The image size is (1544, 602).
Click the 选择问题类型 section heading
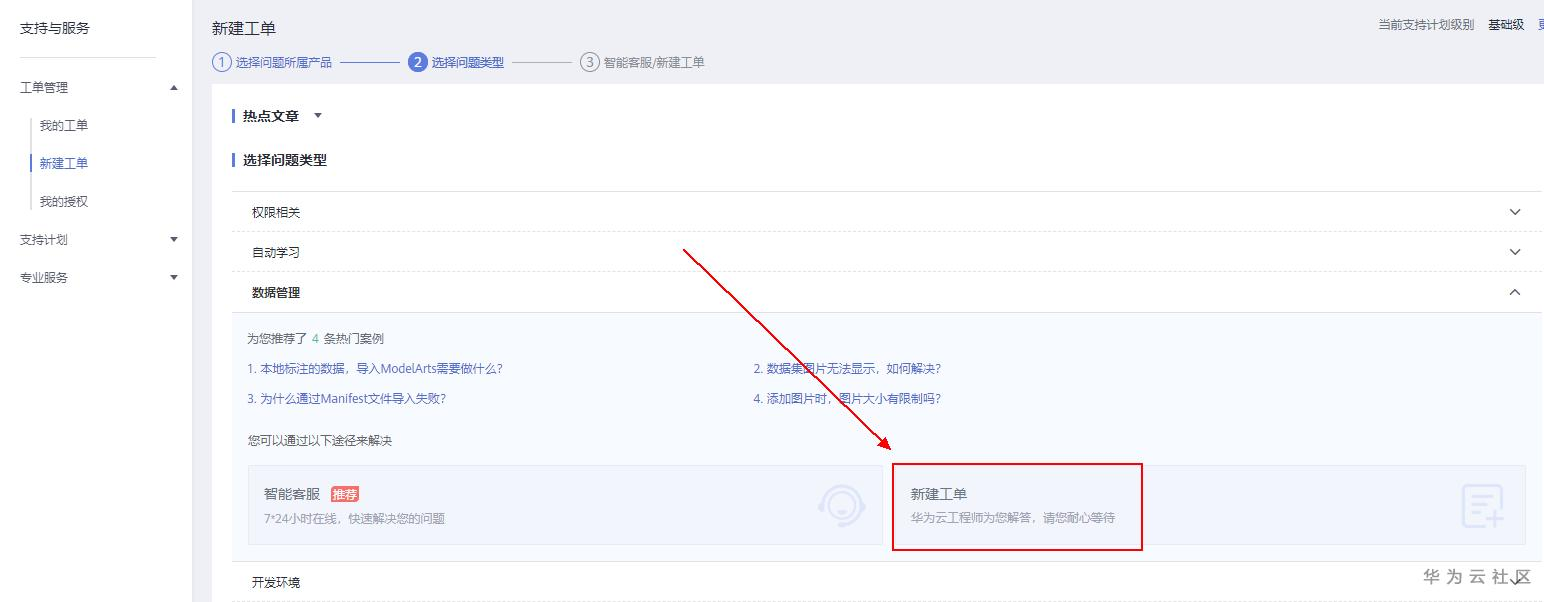[x=285, y=159]
